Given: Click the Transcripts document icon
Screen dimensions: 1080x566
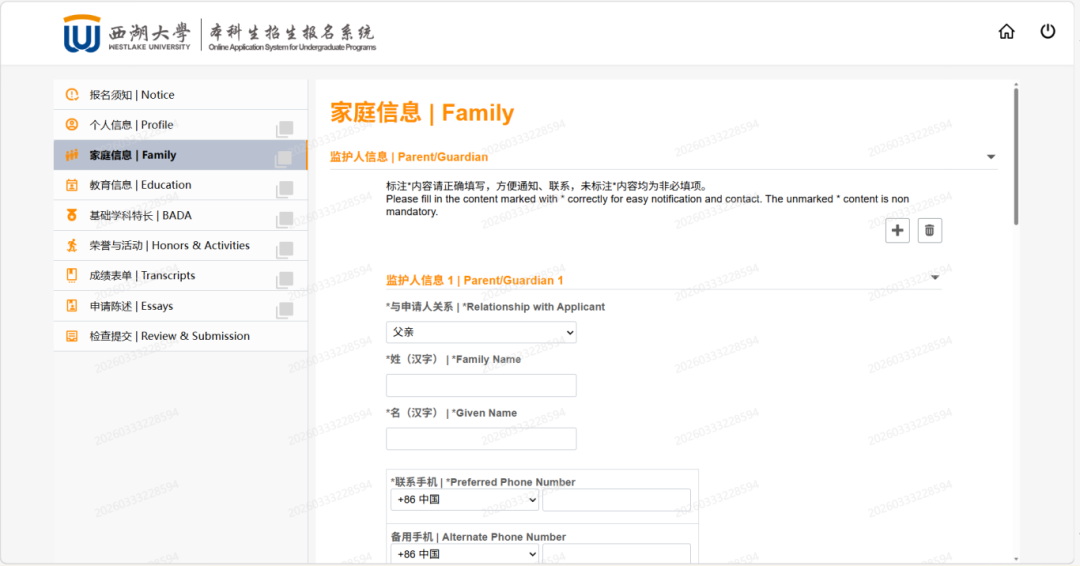Looking at the screenshot, I should (x=72, y=275).
